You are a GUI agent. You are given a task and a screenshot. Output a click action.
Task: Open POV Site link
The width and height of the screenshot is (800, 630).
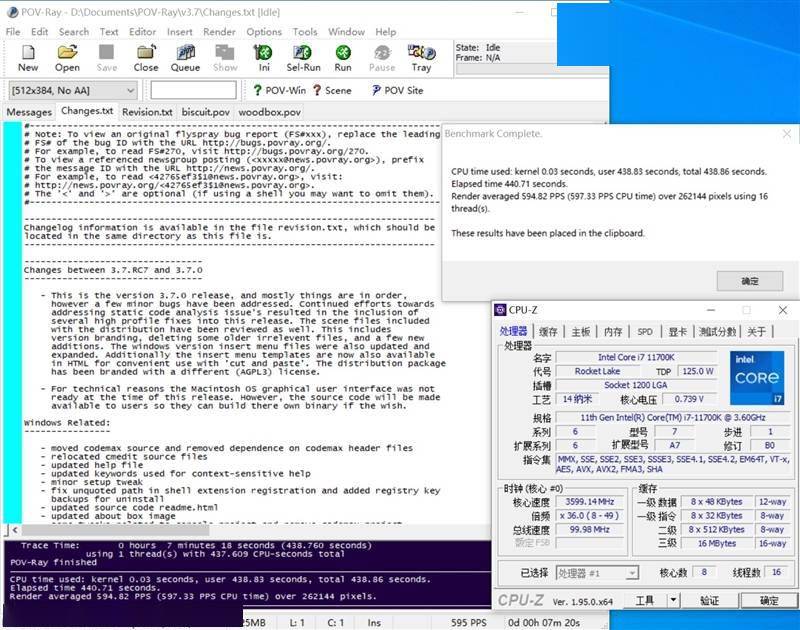pyautogui.click(x=397, y=90)
